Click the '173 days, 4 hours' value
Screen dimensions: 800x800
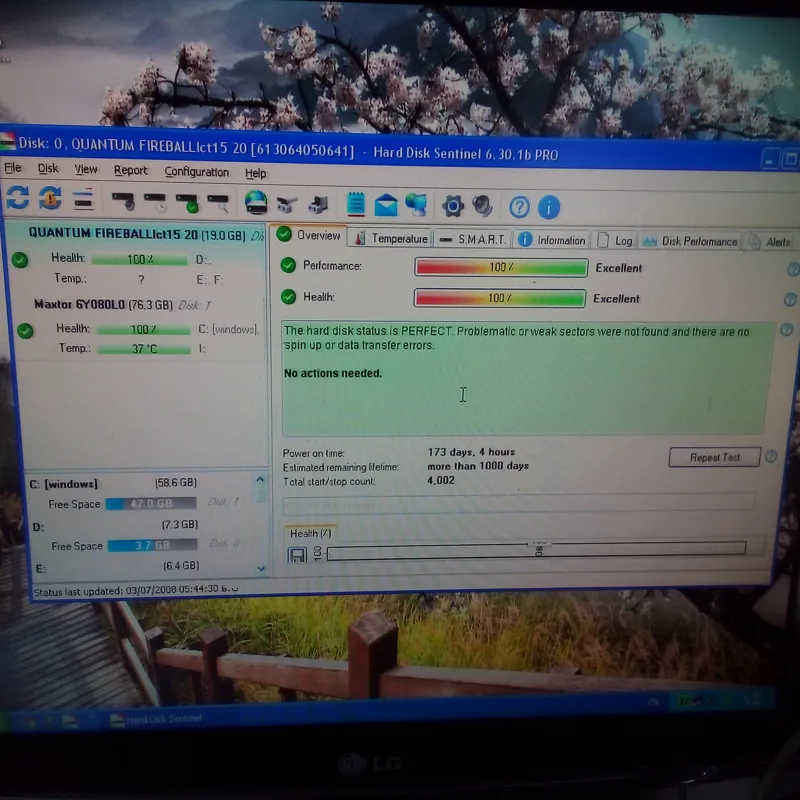pyautogui.click(x=471, y=452)
